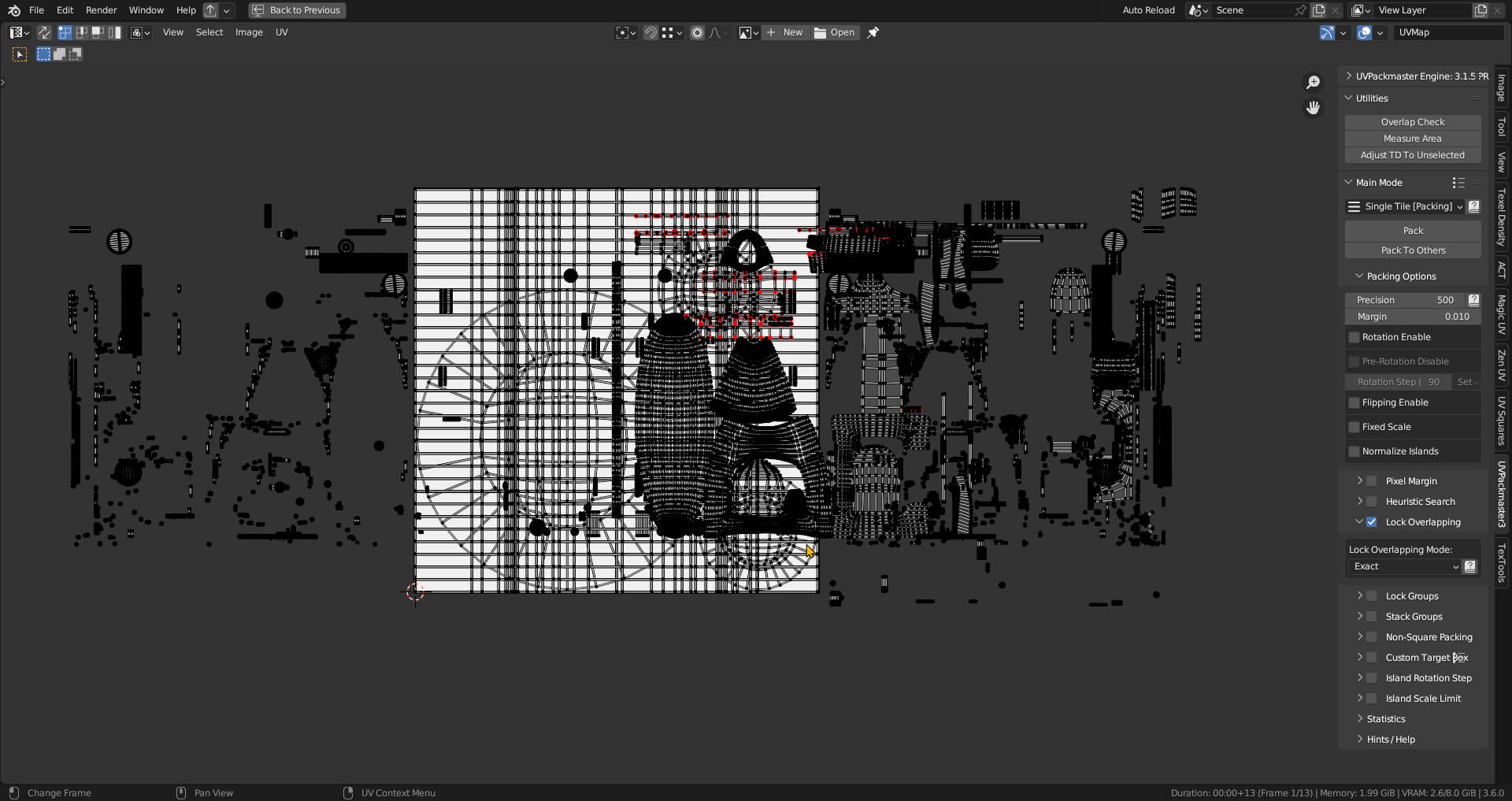Viewport: 1512px width, 801px height.
Task: Expand the Statistics section
Action: pos(1385,719)
